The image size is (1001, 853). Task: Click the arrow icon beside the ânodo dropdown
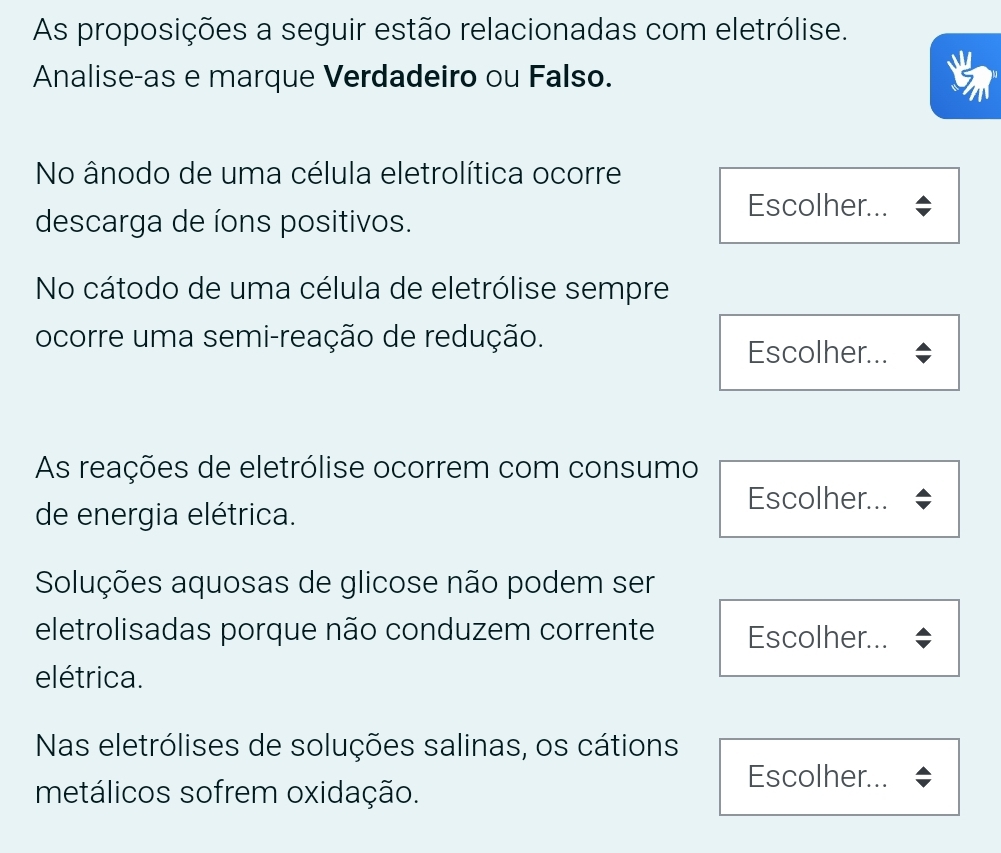point(923,207)
